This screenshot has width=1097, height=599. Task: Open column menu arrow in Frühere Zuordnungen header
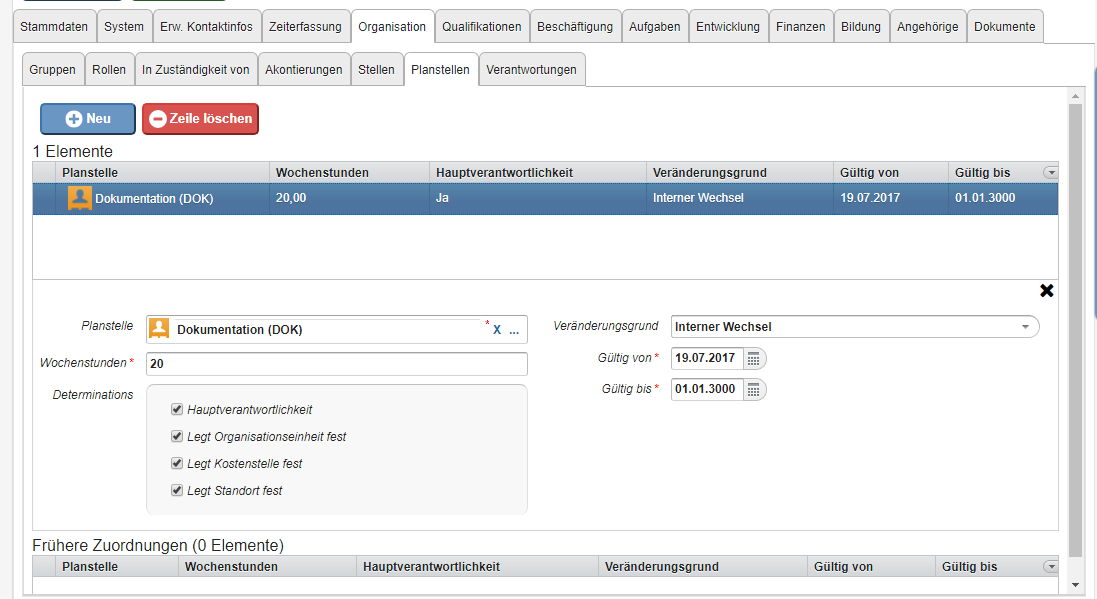(1050, 567)
